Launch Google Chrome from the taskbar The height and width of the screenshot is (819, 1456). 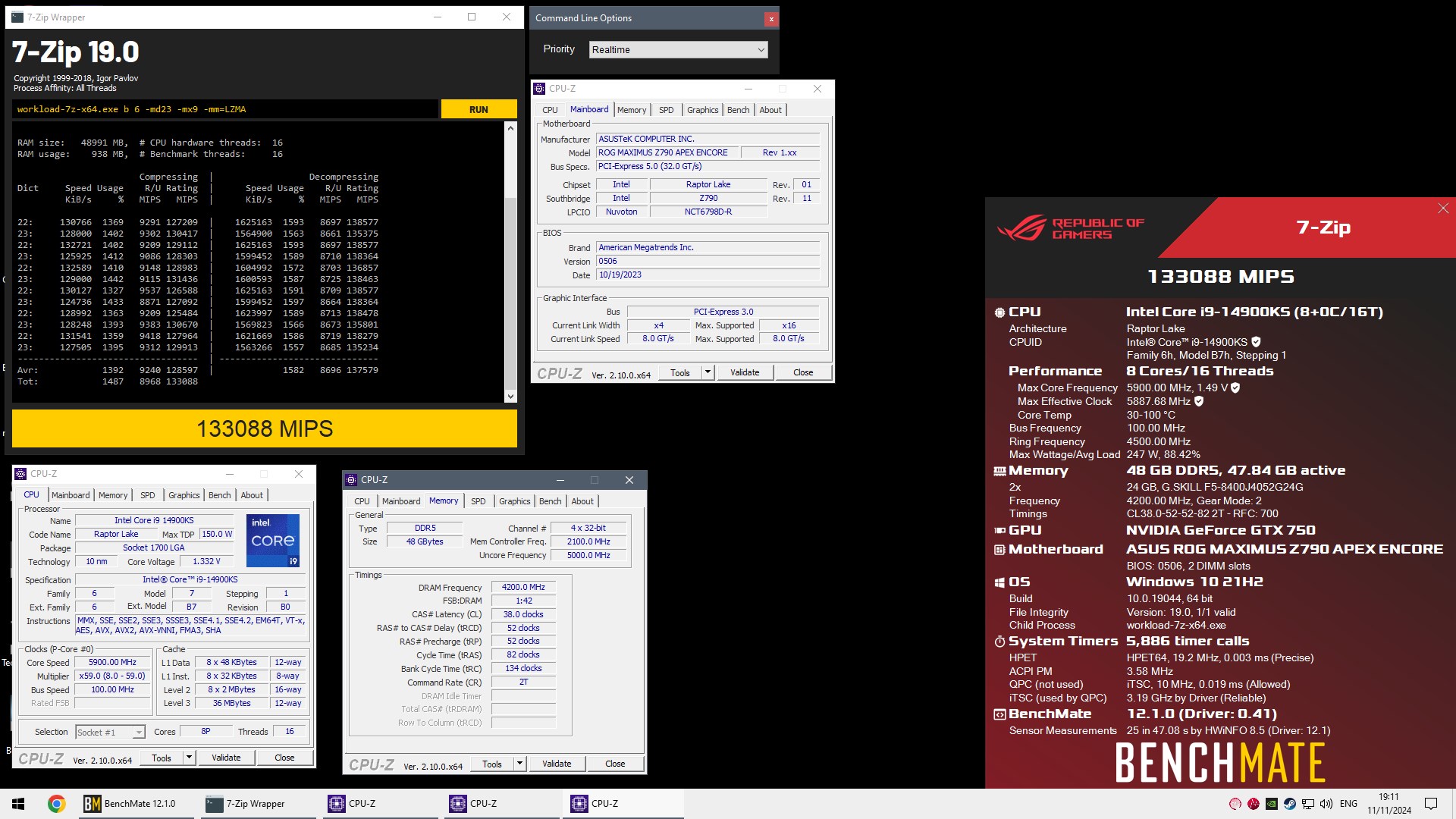[56, 804]
